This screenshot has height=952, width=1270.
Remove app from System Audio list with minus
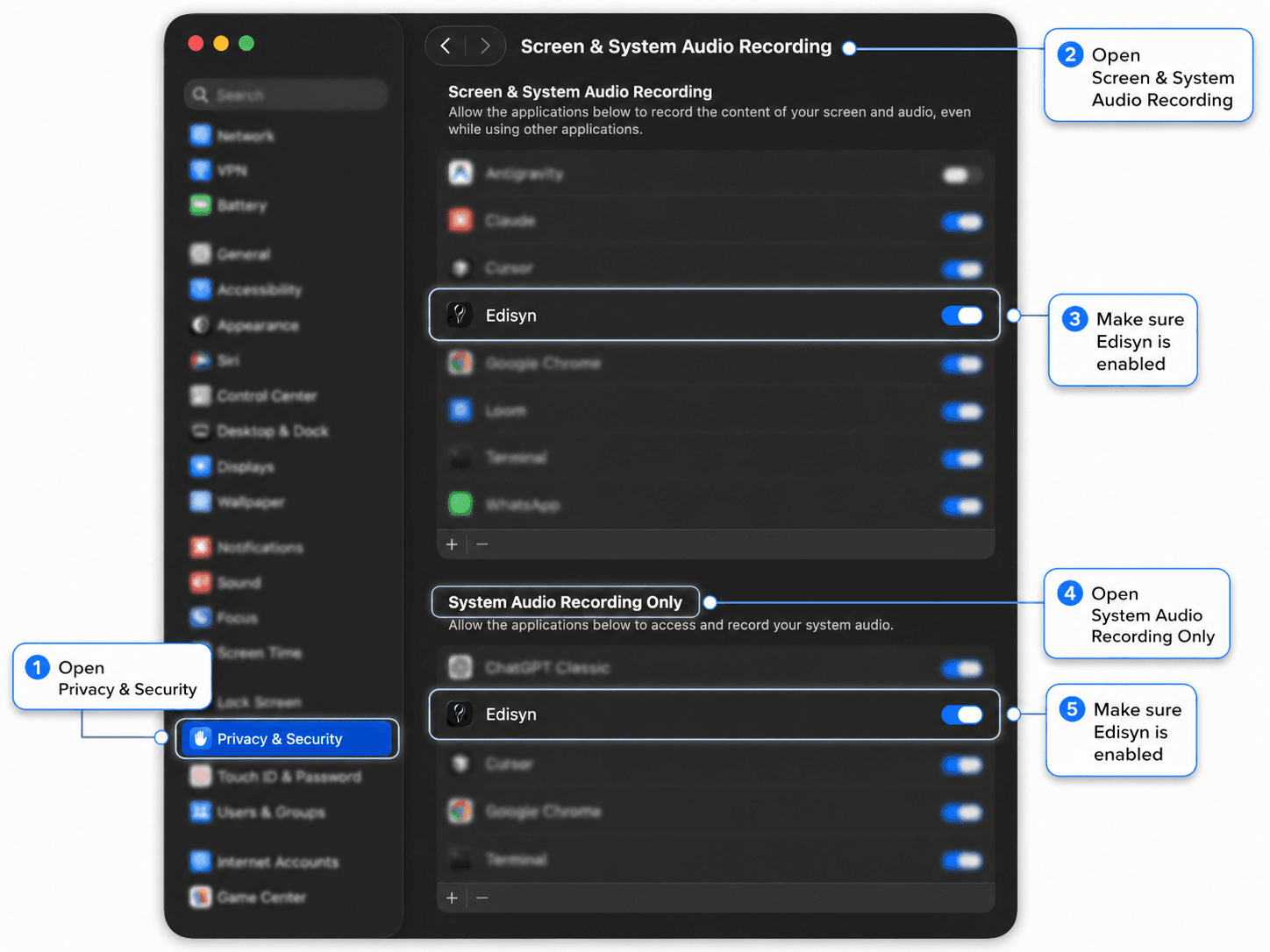click(x=482, y=898)
